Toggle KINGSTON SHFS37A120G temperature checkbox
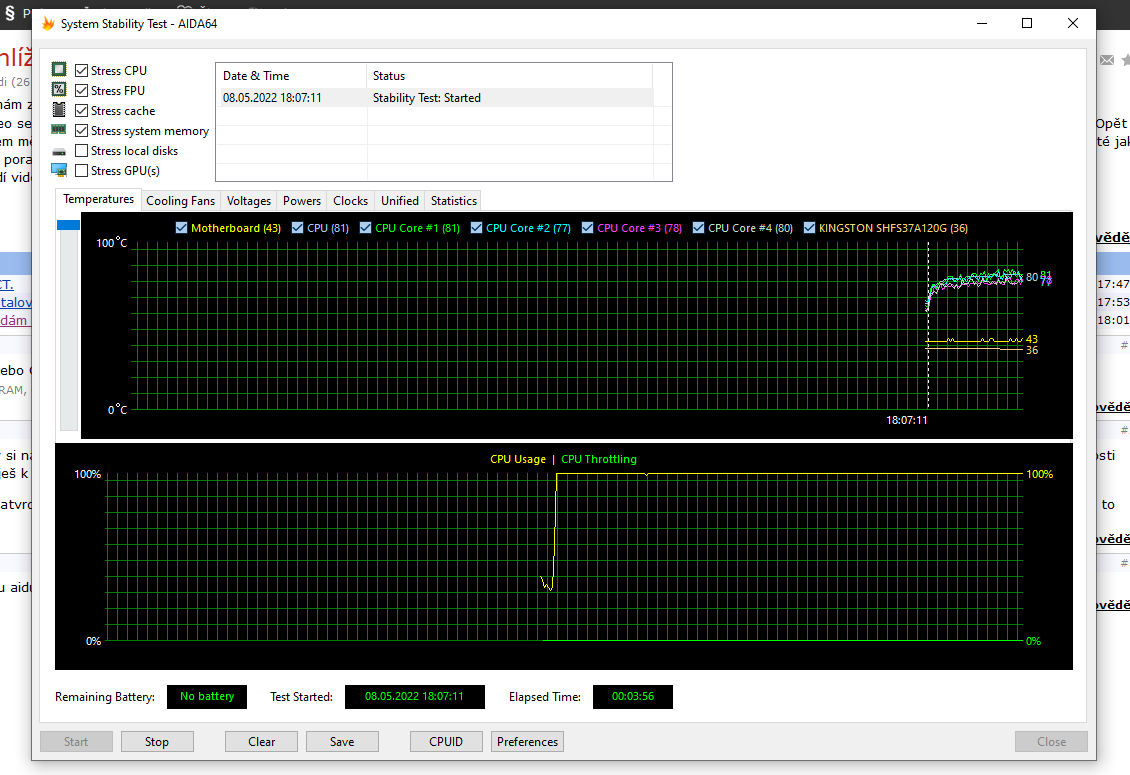The width and height of the screenshot is (1130, 775). click(x=809, y=228)
